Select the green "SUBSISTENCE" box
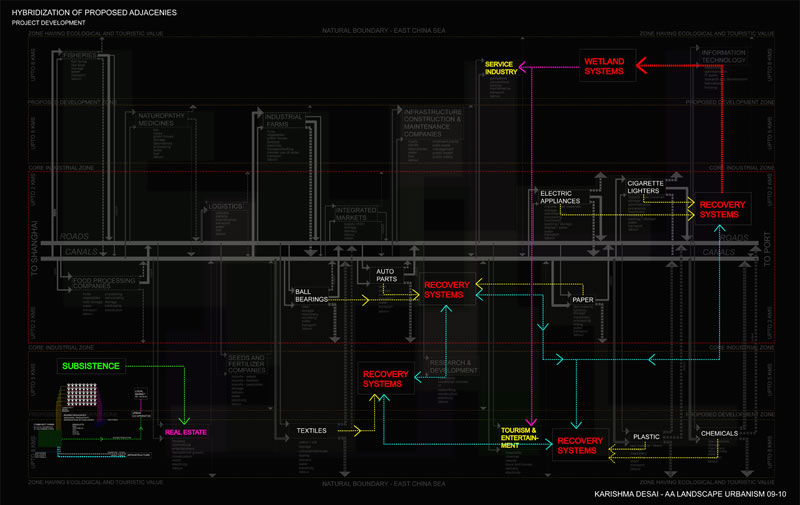 tap(91, 366)
